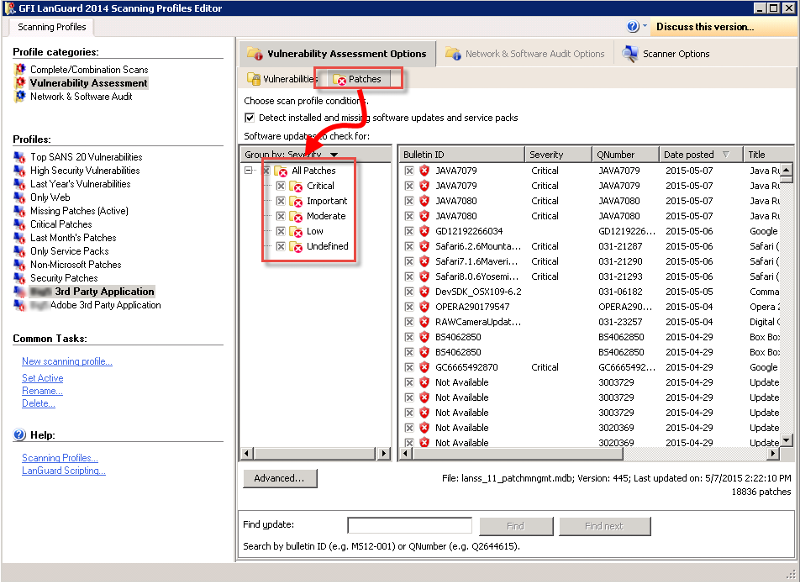Switch to Vulnerability Assessment Options tab
The width and height of the screenshot is (800, 582).
coord(337,54)
